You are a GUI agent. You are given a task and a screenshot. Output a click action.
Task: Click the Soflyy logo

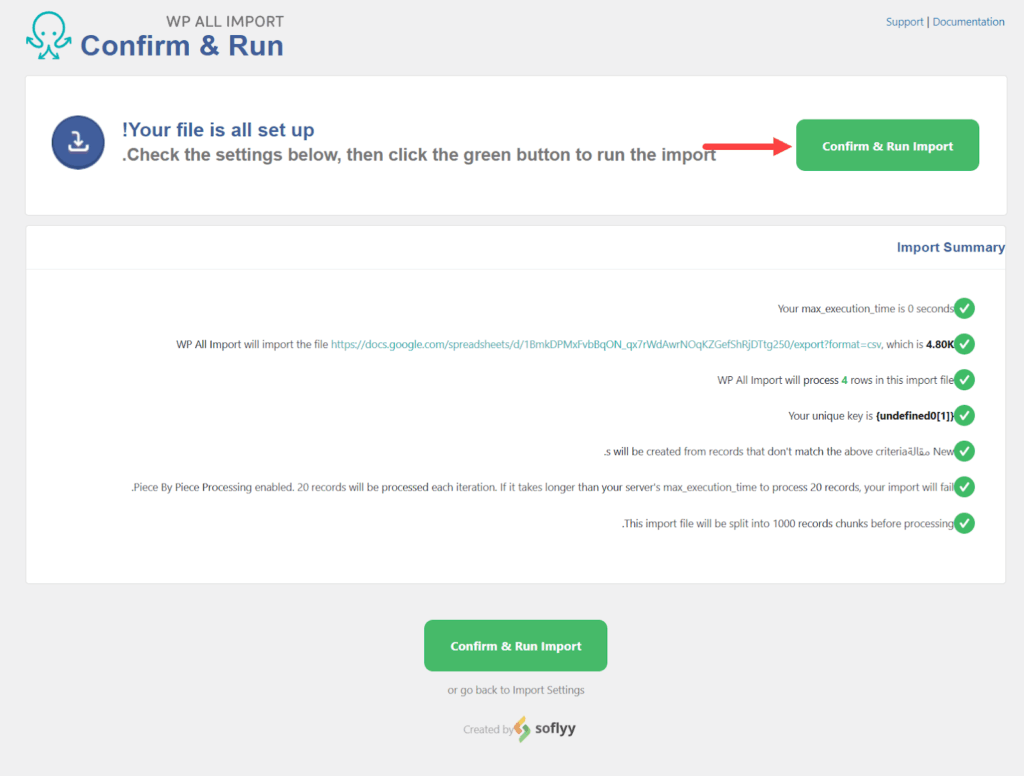pos(545,728)
